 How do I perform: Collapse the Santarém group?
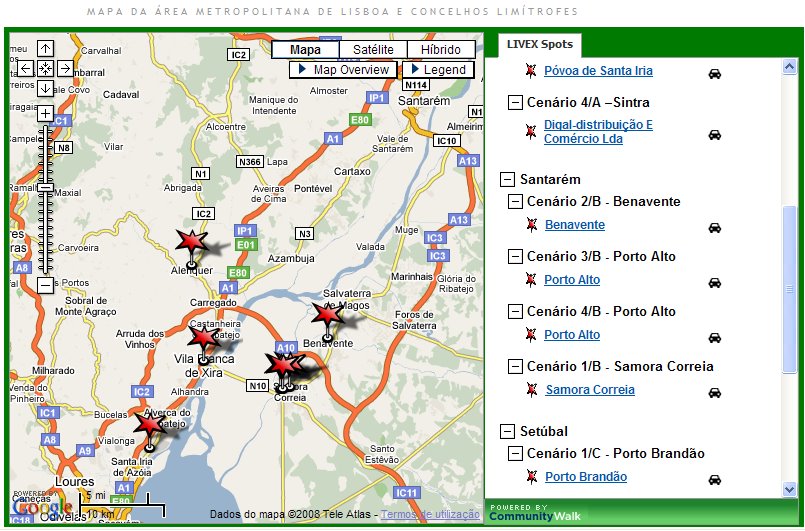(507, 180)
